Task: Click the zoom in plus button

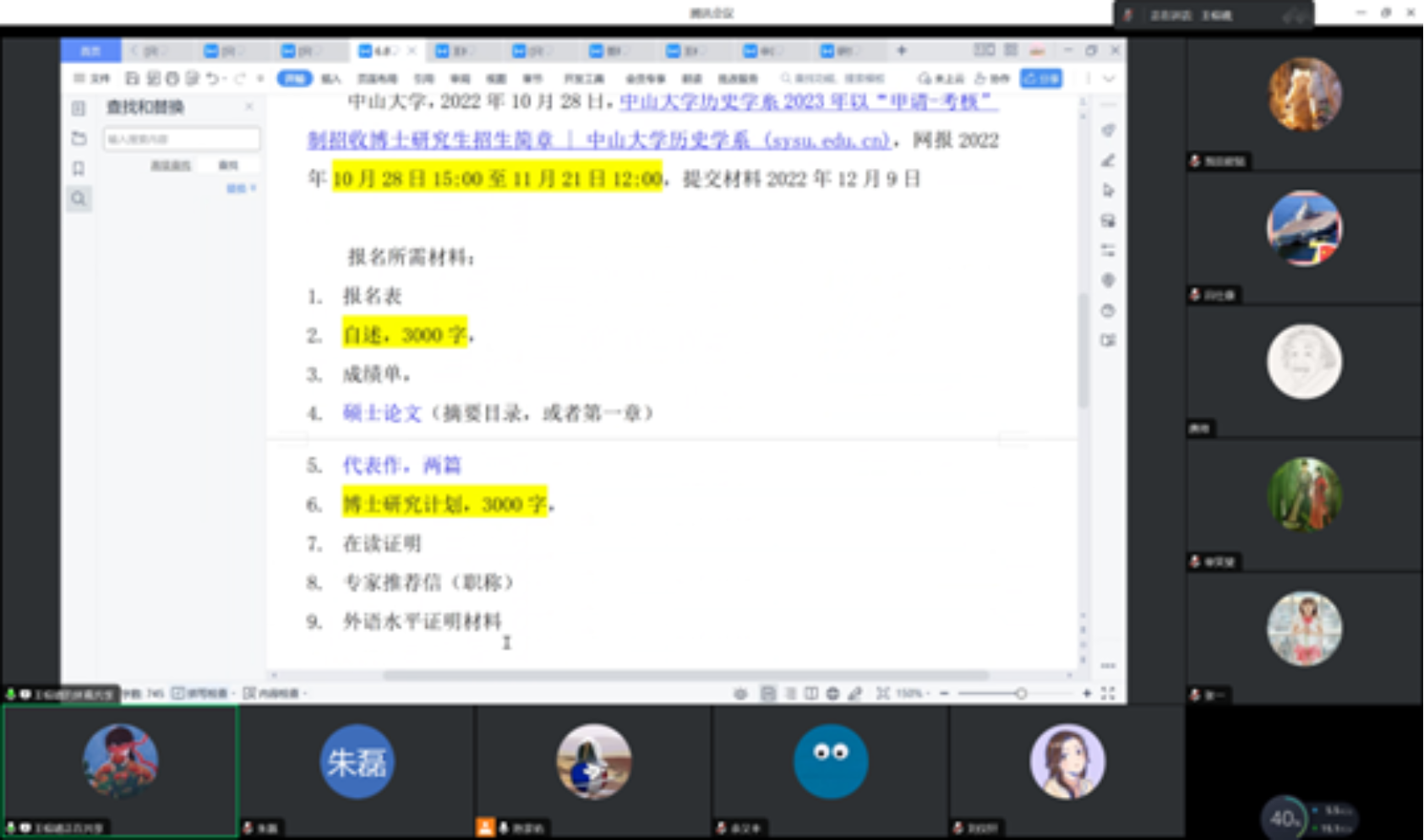Action: coord(1087,694)
